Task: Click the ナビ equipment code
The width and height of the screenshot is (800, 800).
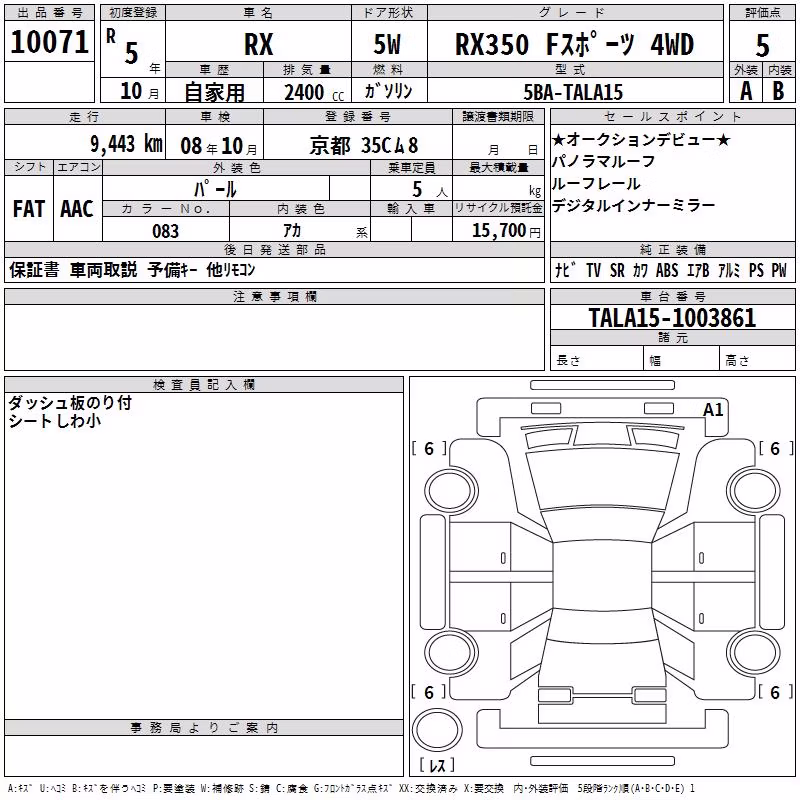Action: tap(565, 270)
